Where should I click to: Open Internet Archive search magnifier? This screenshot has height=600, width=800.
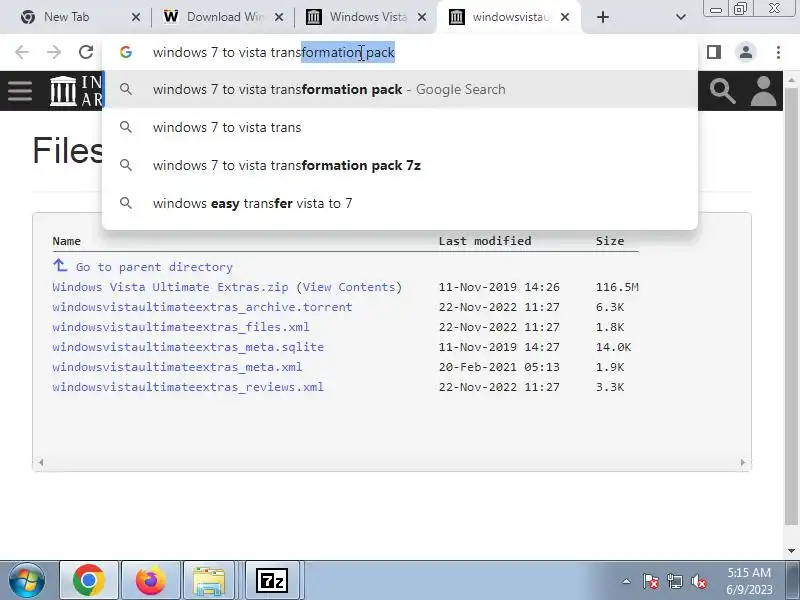point(722,91)
